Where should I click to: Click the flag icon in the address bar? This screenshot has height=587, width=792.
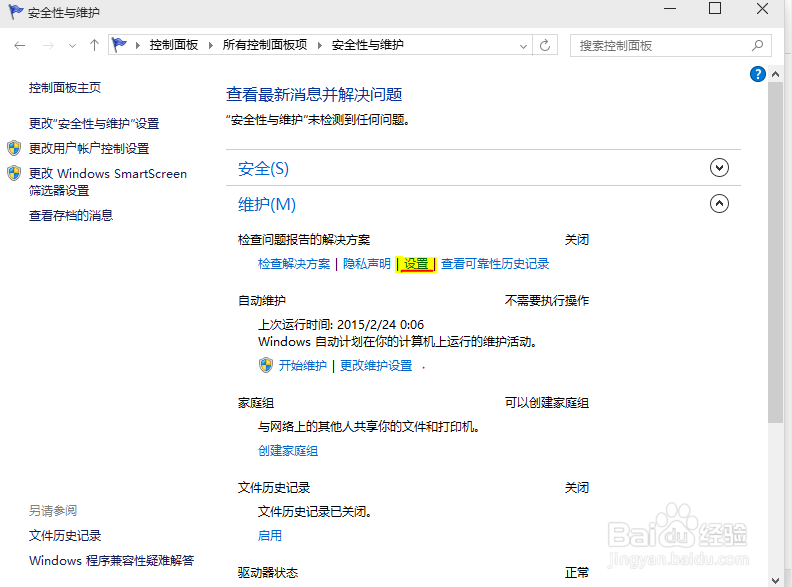(119, 45)
